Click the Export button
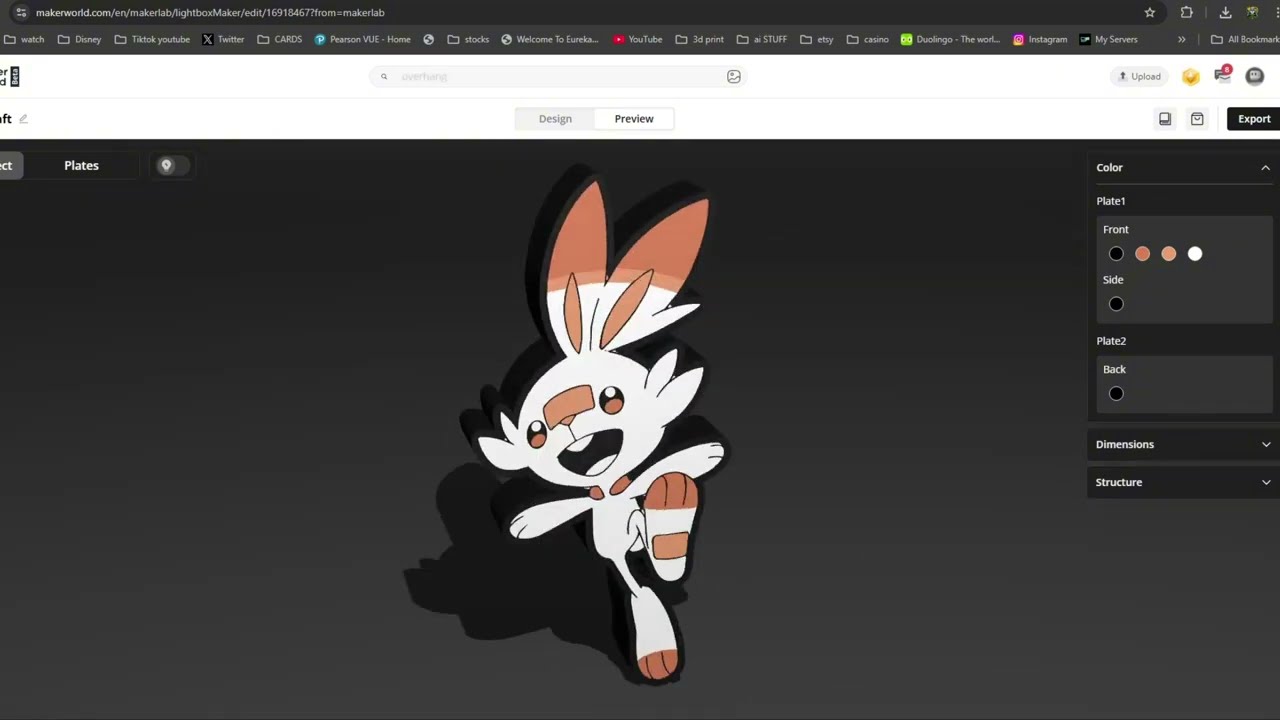 point(1254,119)
